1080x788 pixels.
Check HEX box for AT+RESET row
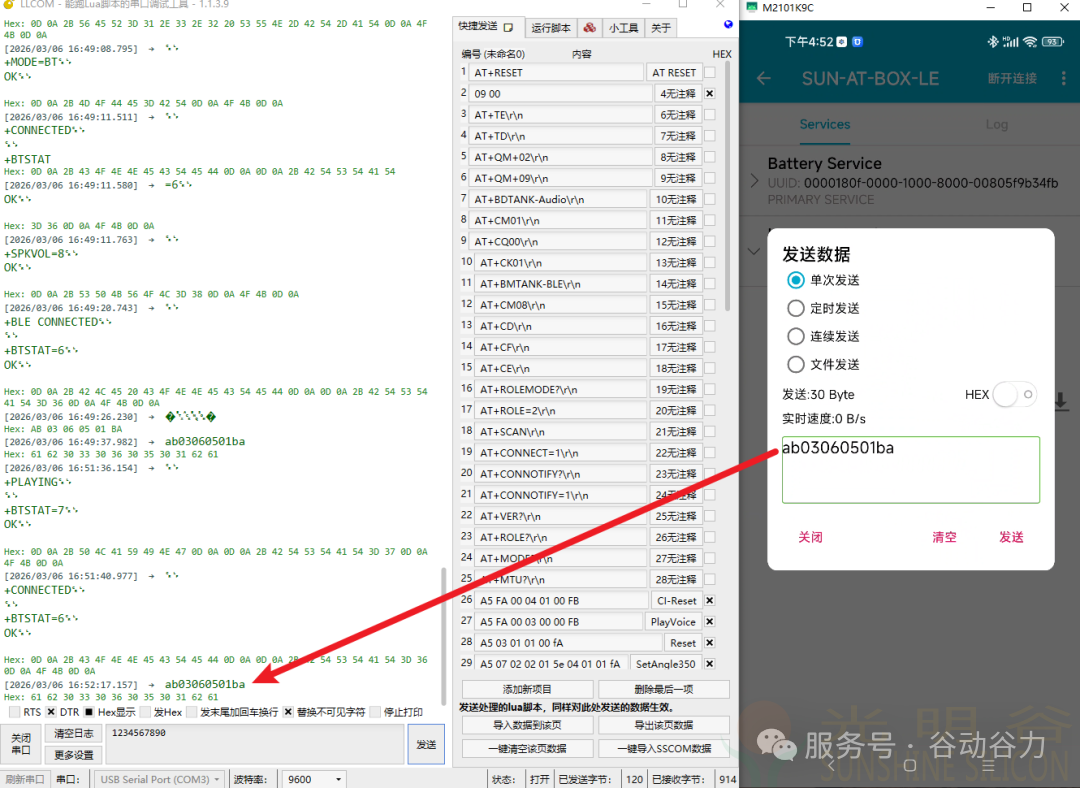click(x=710, y=72)
